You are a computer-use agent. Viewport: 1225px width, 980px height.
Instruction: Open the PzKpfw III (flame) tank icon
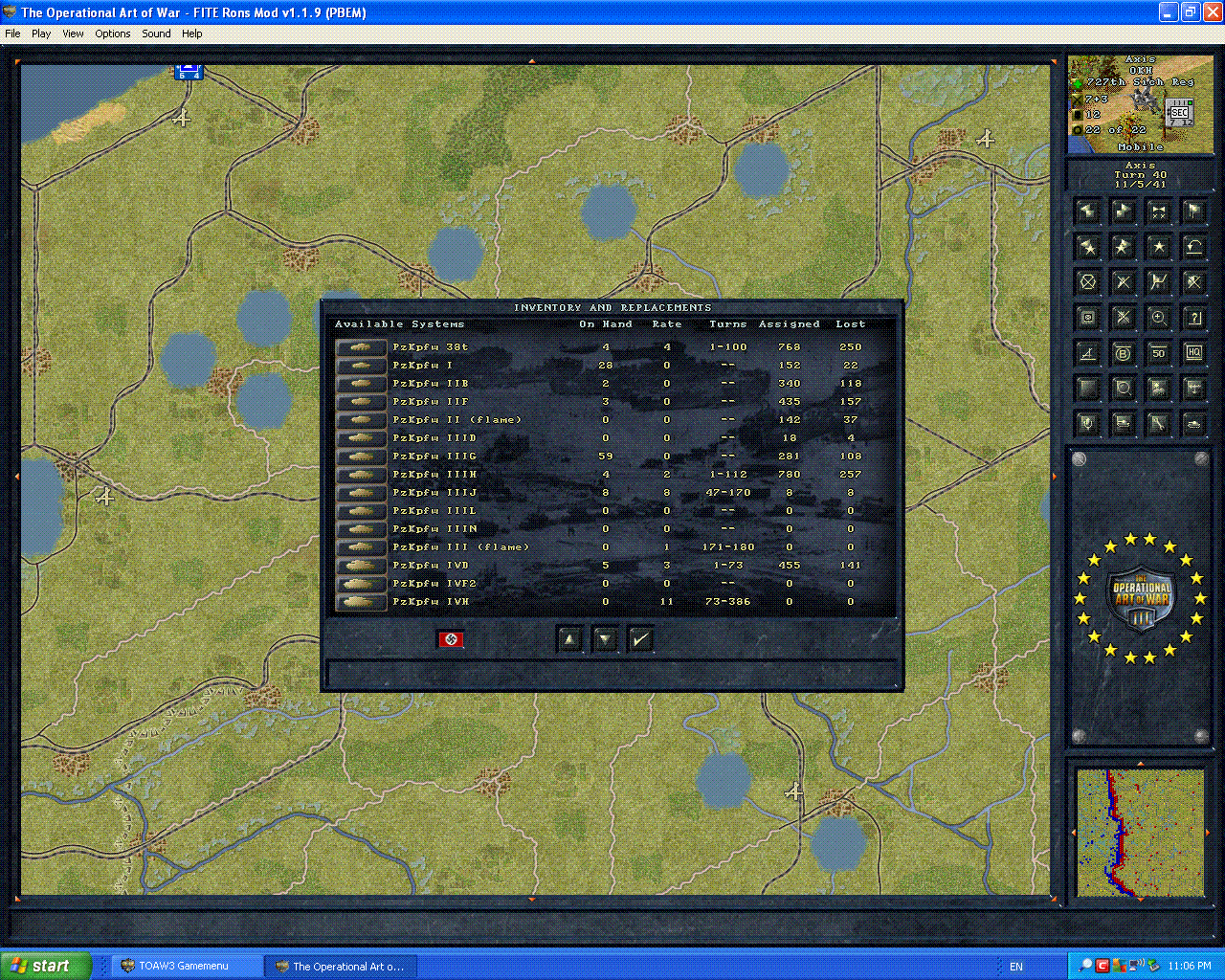361,547
